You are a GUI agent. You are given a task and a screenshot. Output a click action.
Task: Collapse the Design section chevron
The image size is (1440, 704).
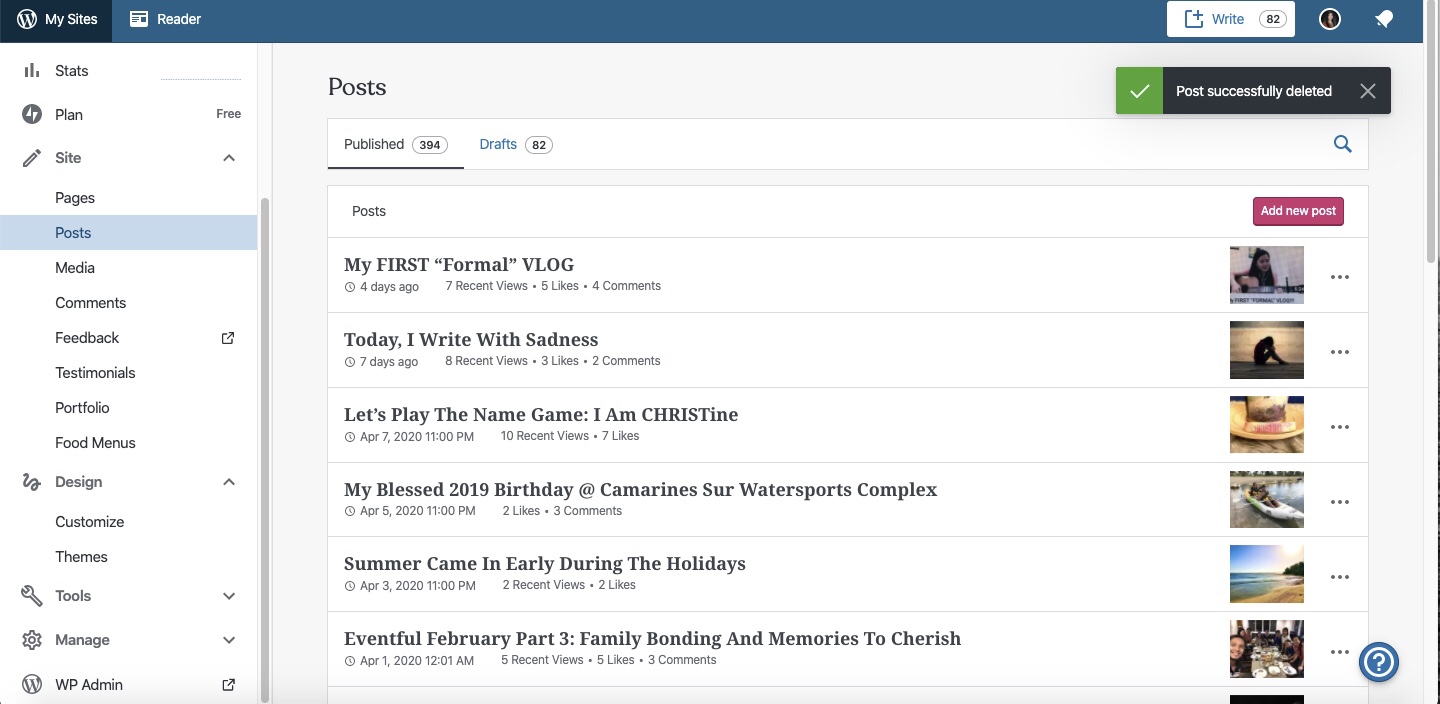point(229,482)
